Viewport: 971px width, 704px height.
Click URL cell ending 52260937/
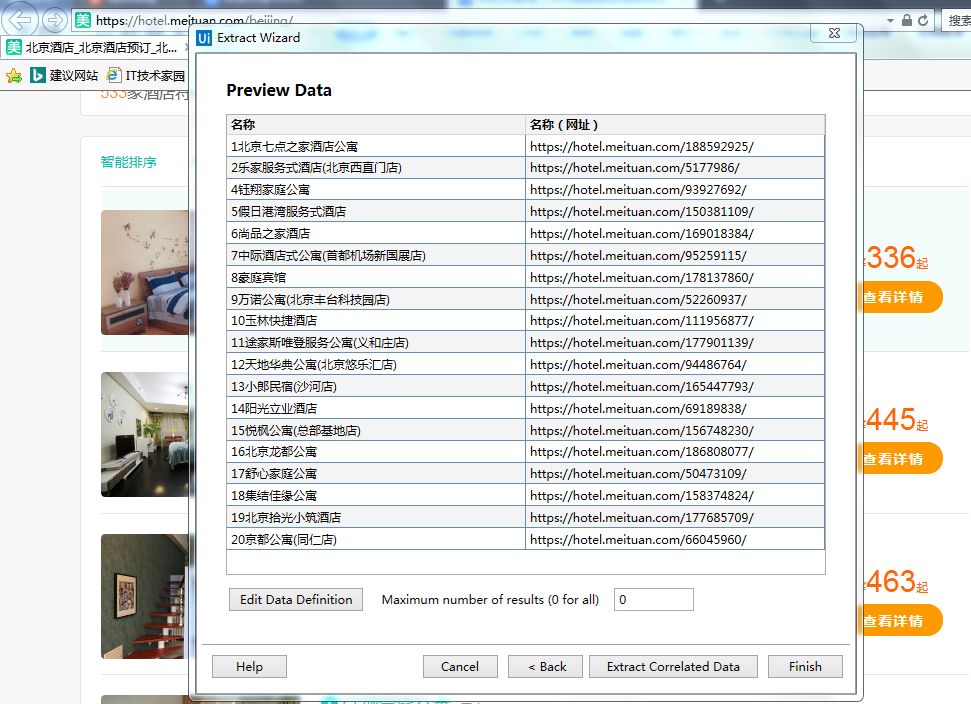click(675, 299)
